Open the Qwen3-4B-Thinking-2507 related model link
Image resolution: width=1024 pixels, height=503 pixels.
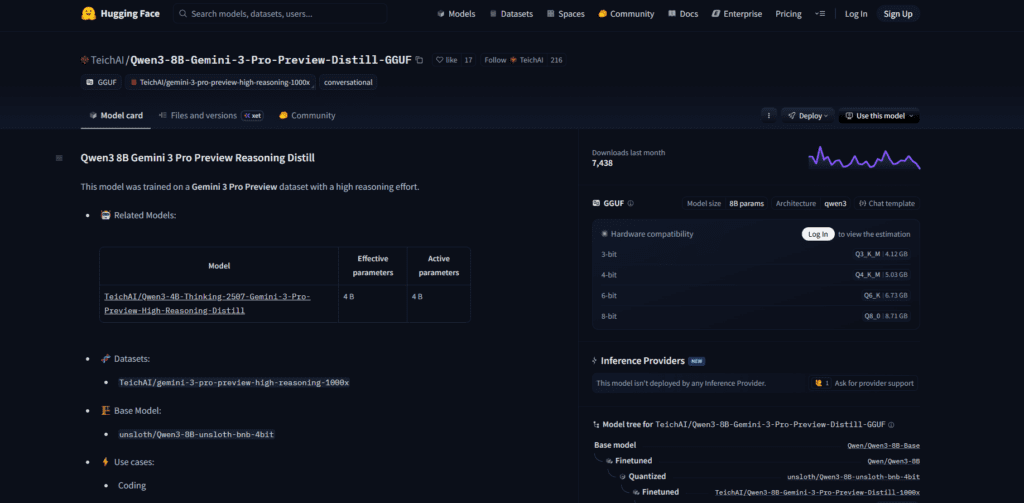(x=207, y=304)
